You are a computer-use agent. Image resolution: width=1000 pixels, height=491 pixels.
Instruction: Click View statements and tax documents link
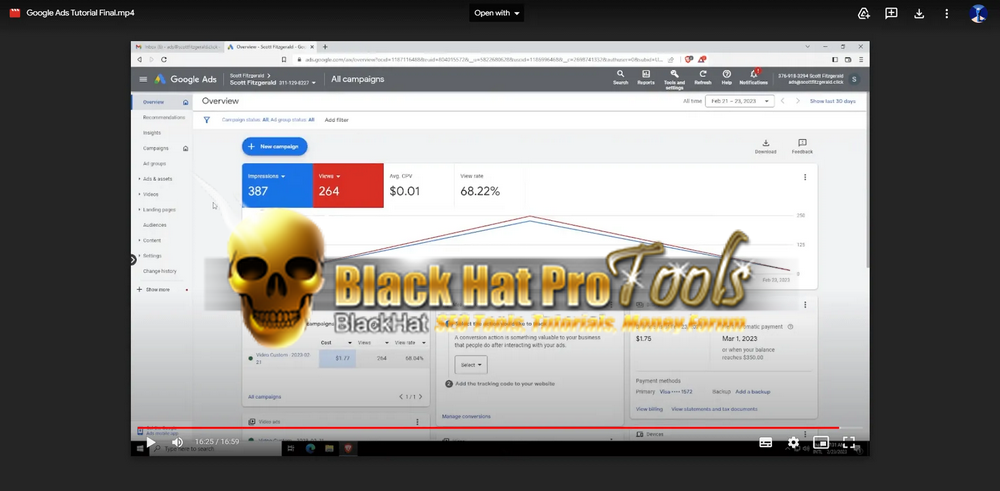pos(714,409)
